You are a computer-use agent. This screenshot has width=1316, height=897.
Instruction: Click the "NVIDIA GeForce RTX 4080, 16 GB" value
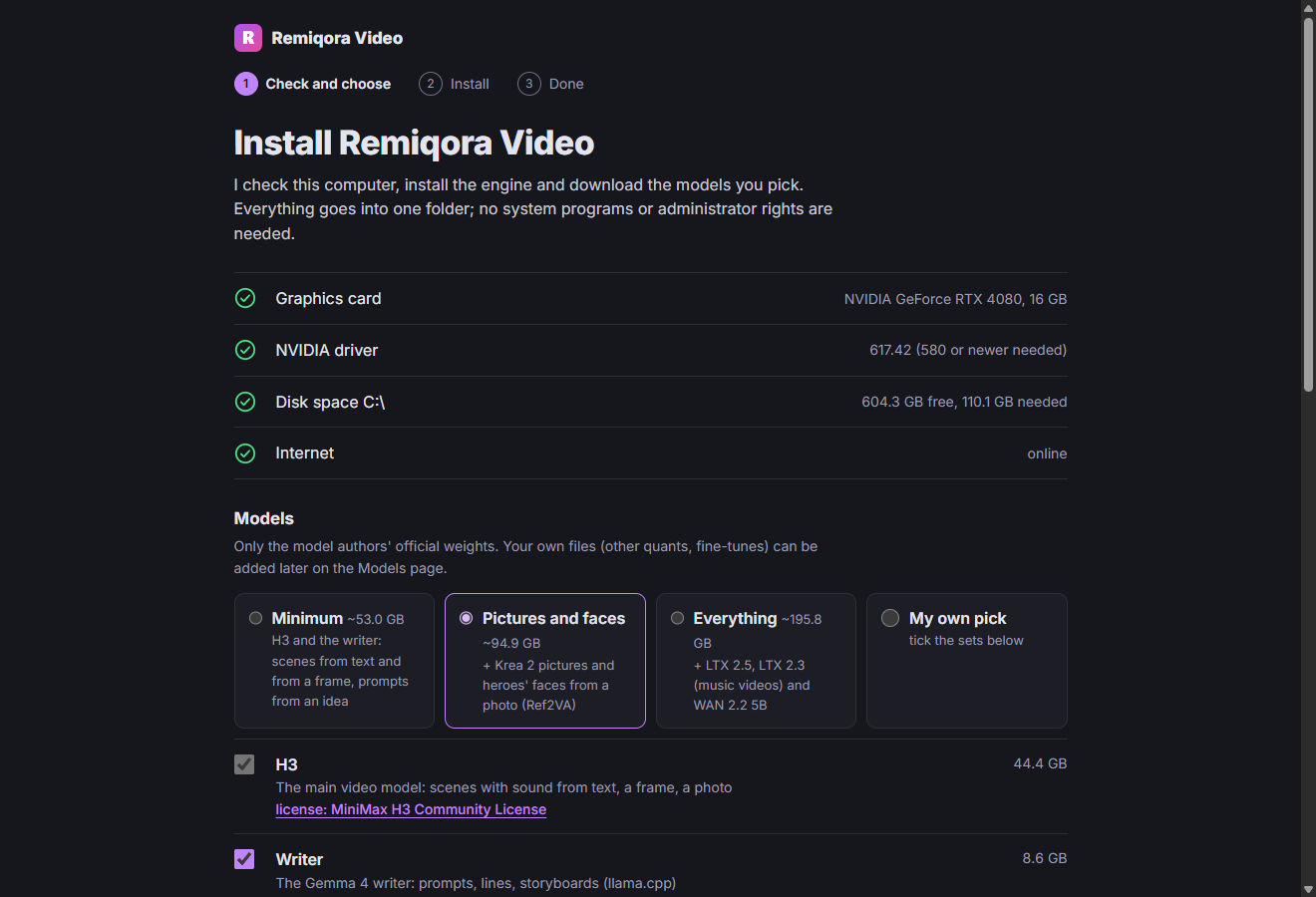click(x=955, y=299)
